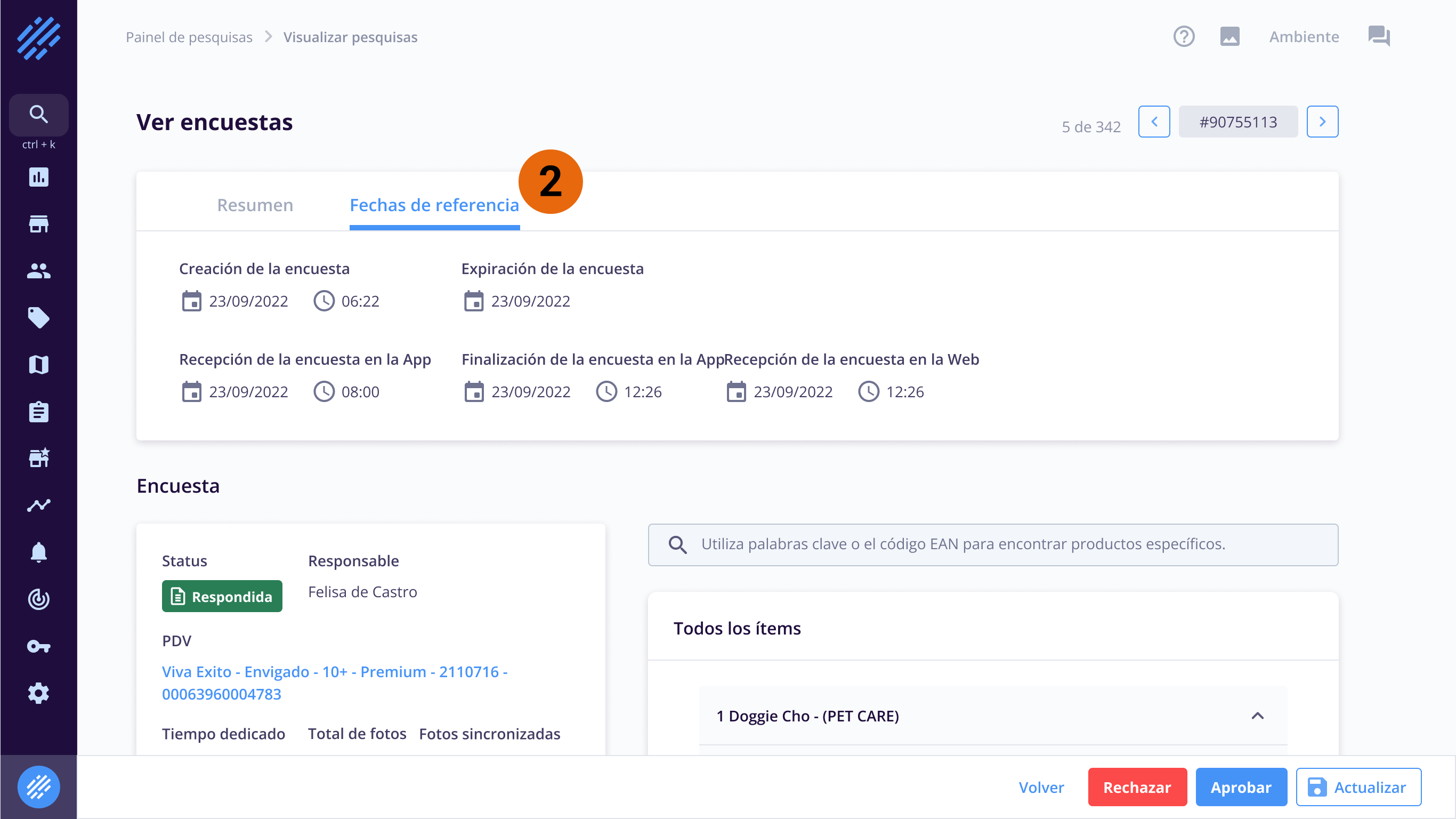Open the store icon in sidebar
This screenshot has width=1456, height=819.
point(38,224)
